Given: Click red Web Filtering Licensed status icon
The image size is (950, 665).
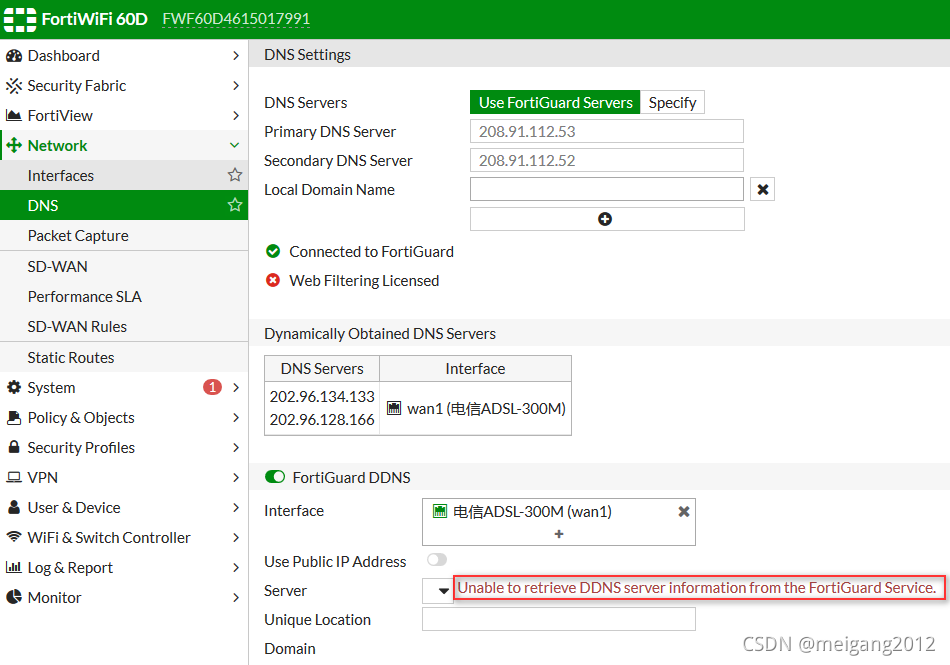Looking at the screenshot, I should [x=273, y=280].
